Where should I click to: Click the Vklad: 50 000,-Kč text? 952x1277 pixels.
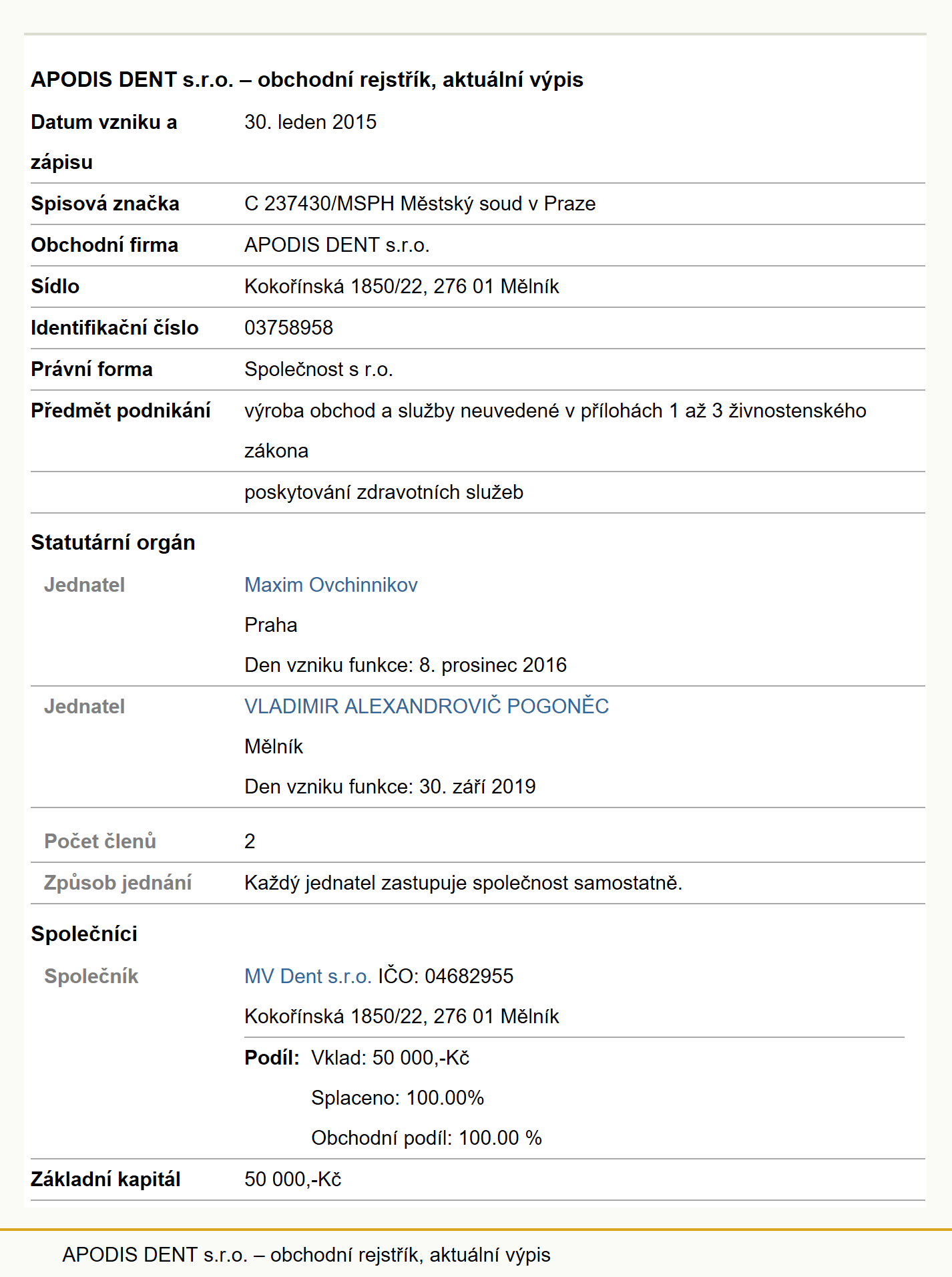click(x=391, y=1058)
